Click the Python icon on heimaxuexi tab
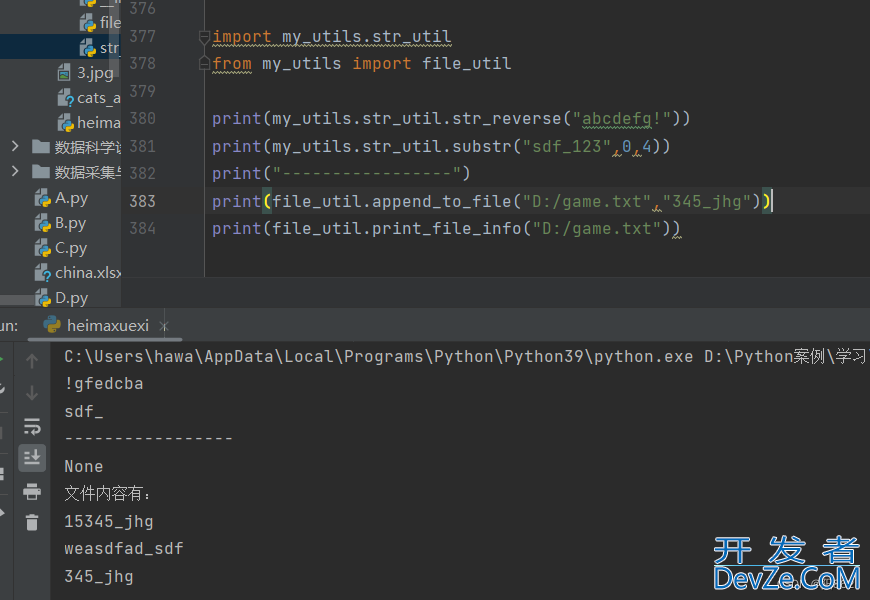This screenshot has height=600, width=870. pos(52,325)
